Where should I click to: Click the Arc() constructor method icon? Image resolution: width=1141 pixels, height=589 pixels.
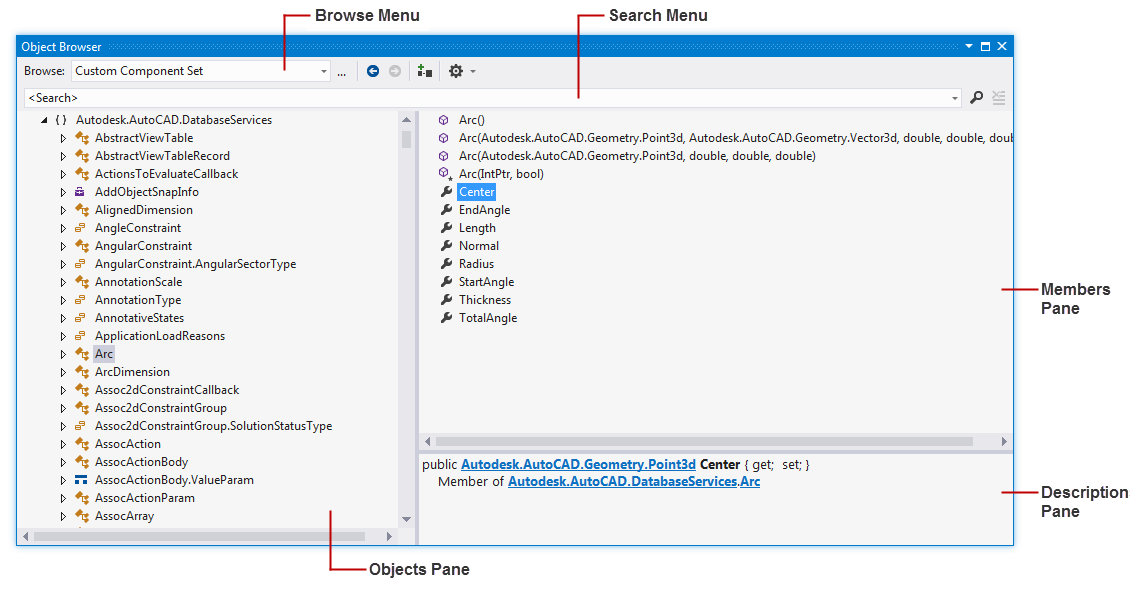coord(443,120)
